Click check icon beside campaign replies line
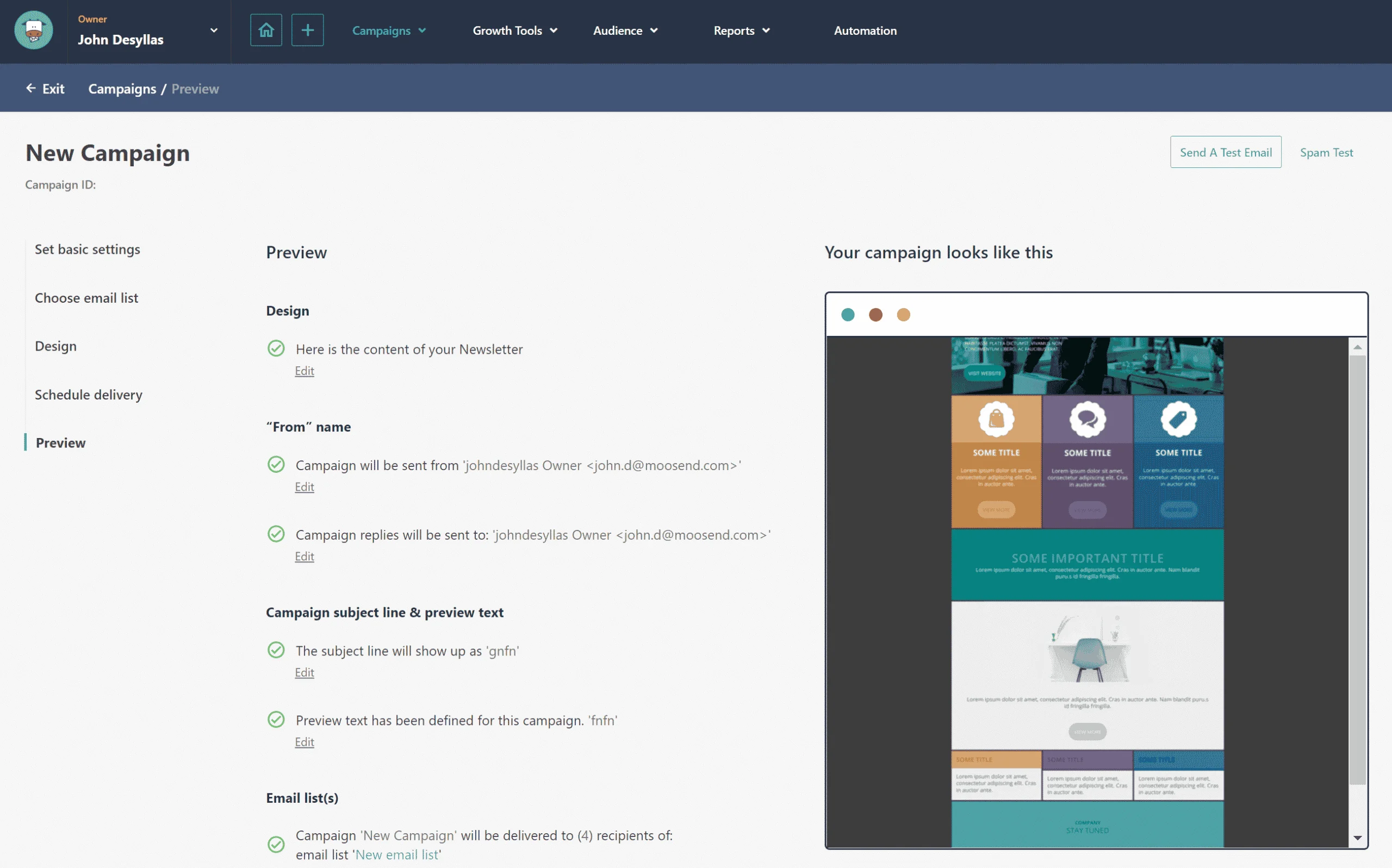 (x=276, y=534)
